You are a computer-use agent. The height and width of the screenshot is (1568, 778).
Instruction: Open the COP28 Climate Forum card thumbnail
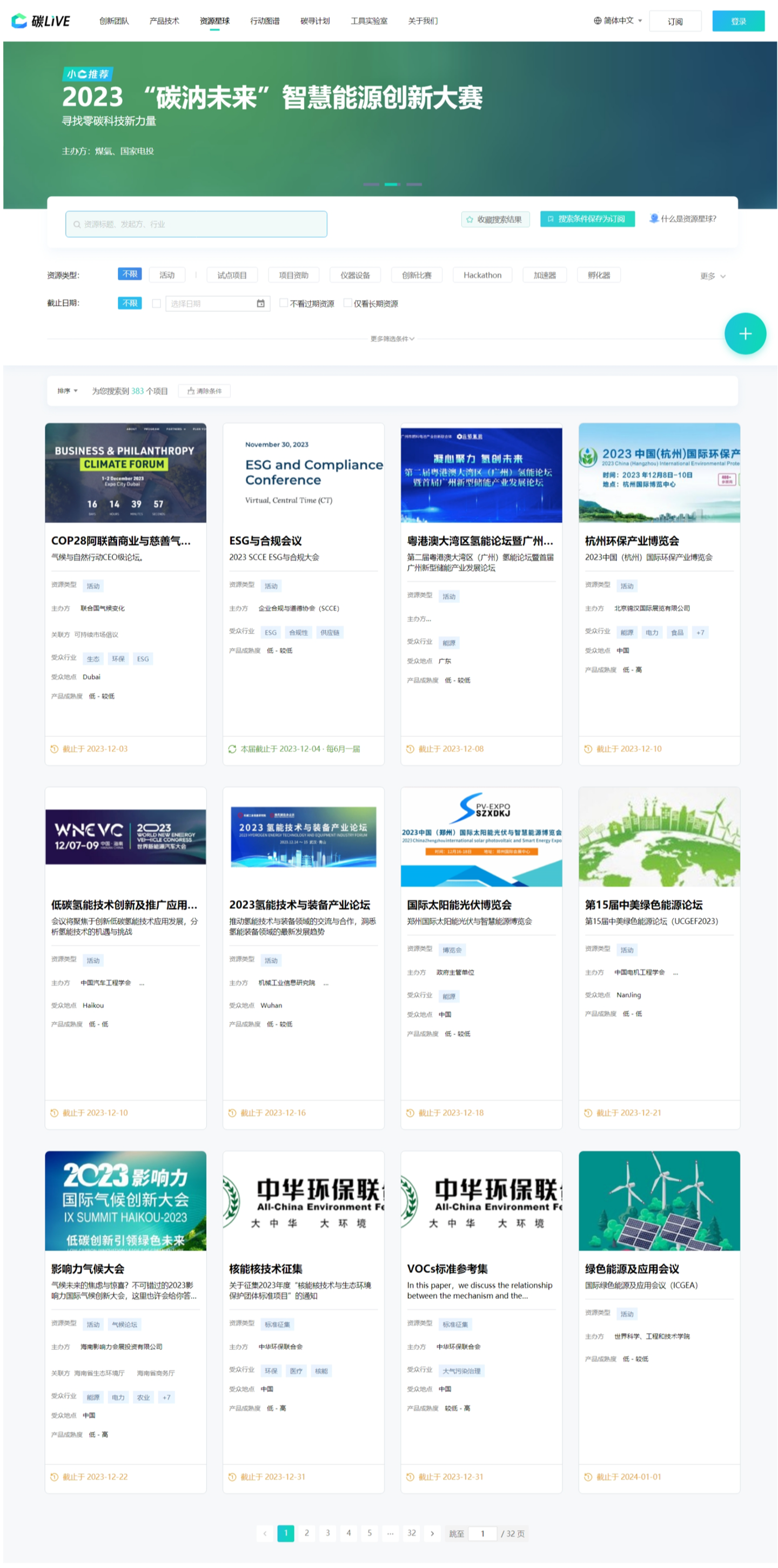point(125,473)
